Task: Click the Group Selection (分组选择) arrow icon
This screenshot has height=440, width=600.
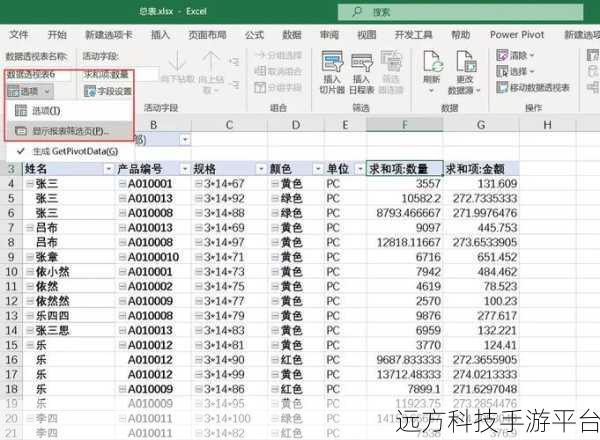Action: point(260,55)
